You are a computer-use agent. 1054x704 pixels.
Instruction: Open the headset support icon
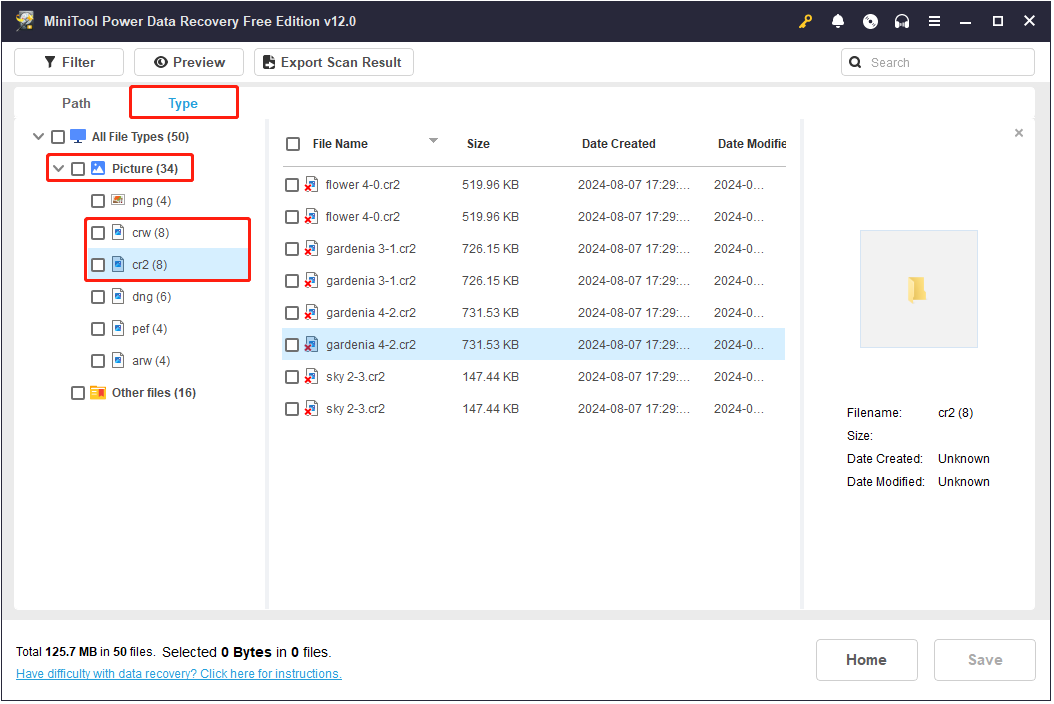coord(902,22)
